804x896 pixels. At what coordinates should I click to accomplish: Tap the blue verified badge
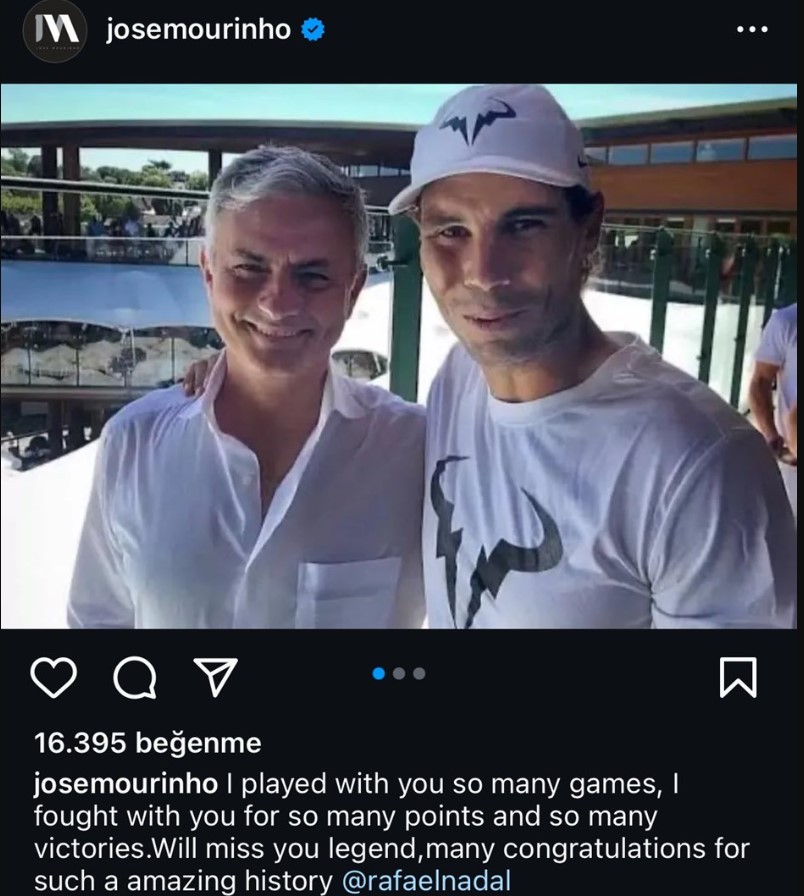[313, 29]
